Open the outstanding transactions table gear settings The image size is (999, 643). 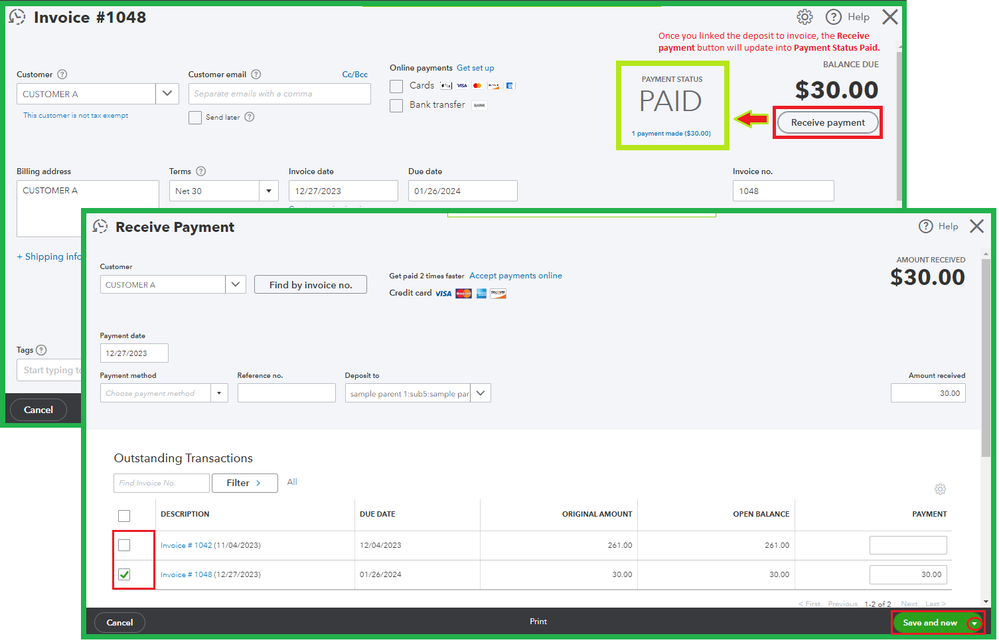pos(940,489)
